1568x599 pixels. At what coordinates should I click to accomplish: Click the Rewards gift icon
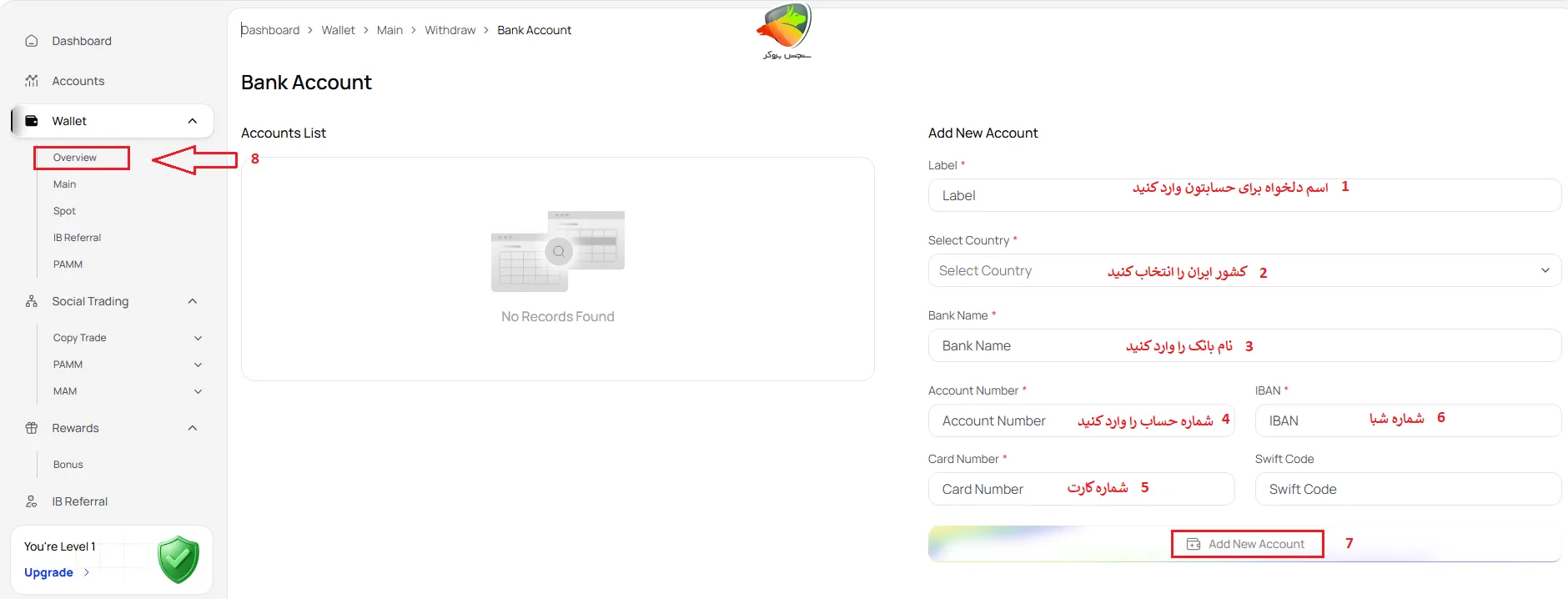pyautogui.click(x=32, y=428)
